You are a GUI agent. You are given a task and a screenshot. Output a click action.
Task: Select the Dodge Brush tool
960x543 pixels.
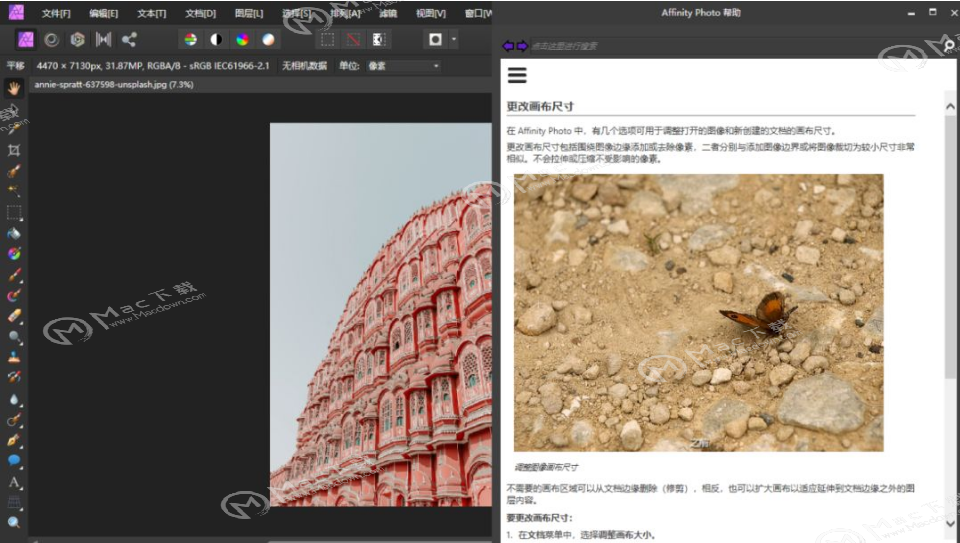(x=13, y=337)
